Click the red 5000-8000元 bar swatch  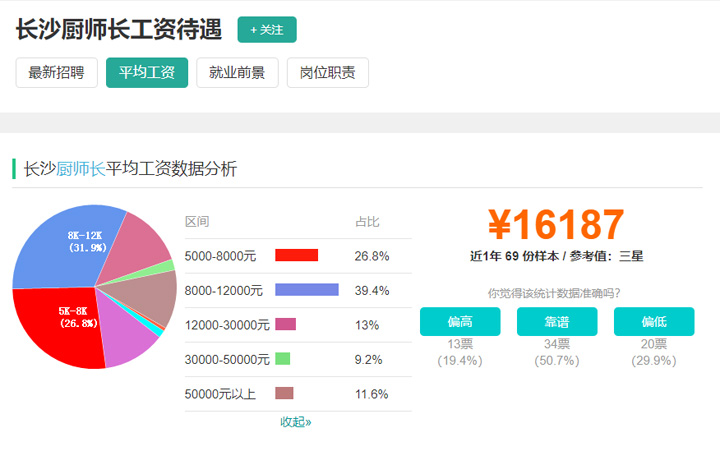296,256
